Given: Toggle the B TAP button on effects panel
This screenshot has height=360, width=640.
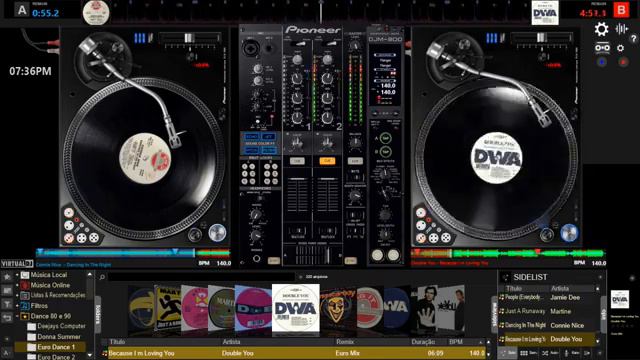Looking at the screenshot, I should [x=385, y=152].
